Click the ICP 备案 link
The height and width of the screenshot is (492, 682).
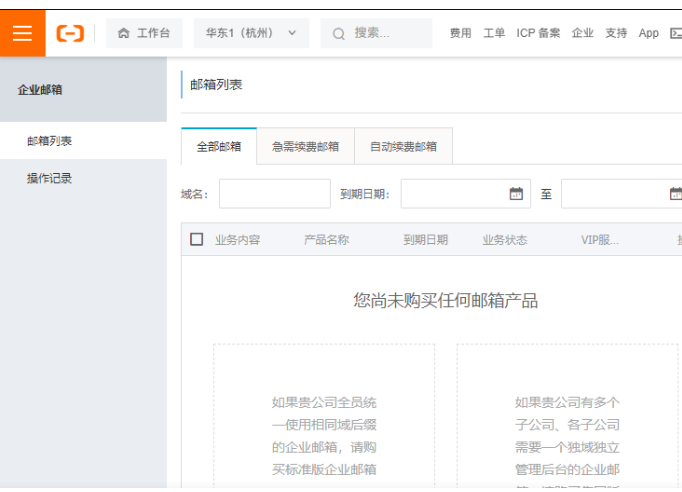tap(538, 33)
